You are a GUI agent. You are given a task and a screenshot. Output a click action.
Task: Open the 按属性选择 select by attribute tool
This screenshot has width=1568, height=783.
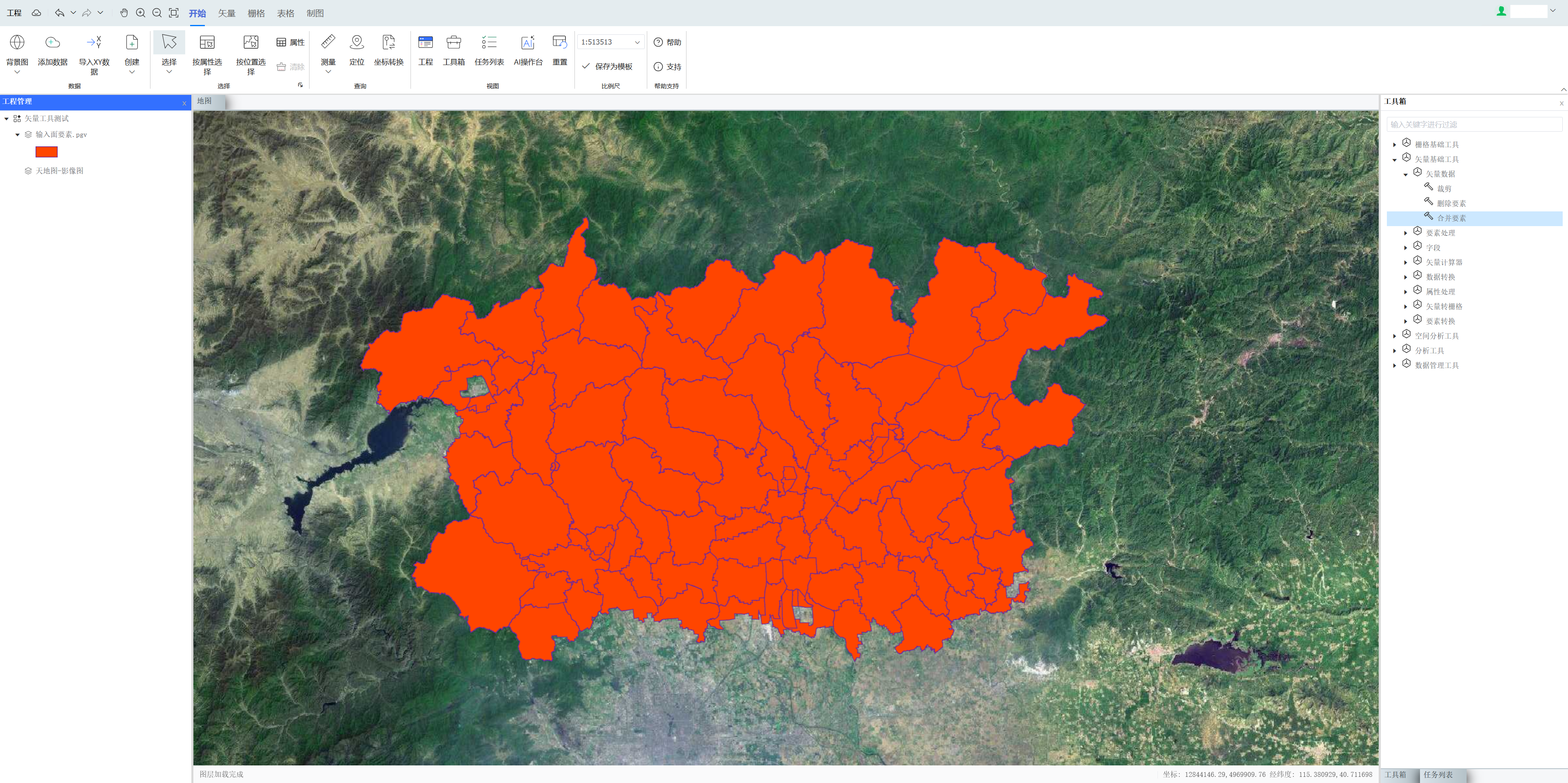pos(207,43)
